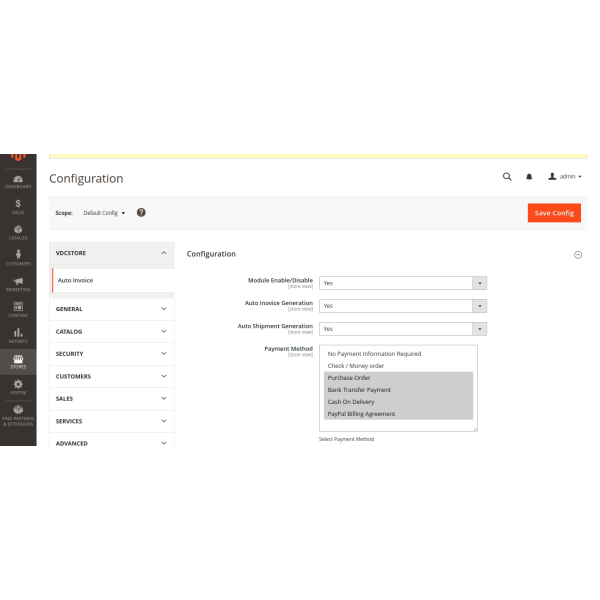Click the scope help question mark icon
Screen dimensions: 600x600
point(141,212)
